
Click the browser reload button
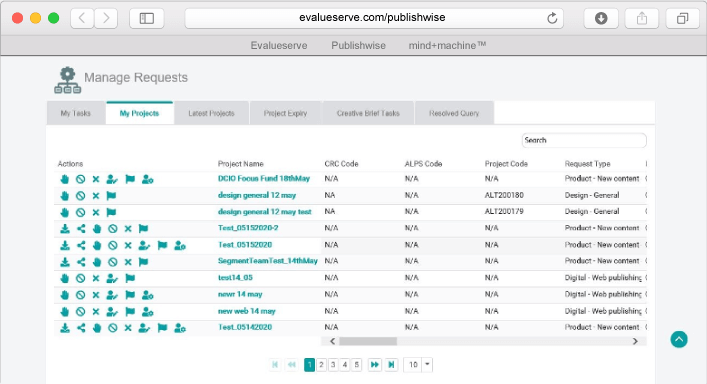pos(552,18)
